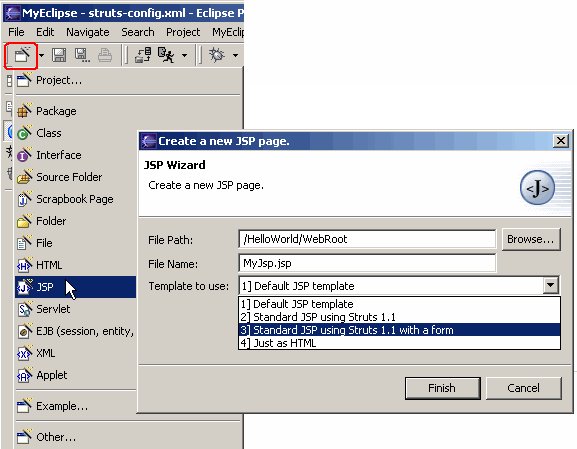Click the Print toolbar icon

105,55
